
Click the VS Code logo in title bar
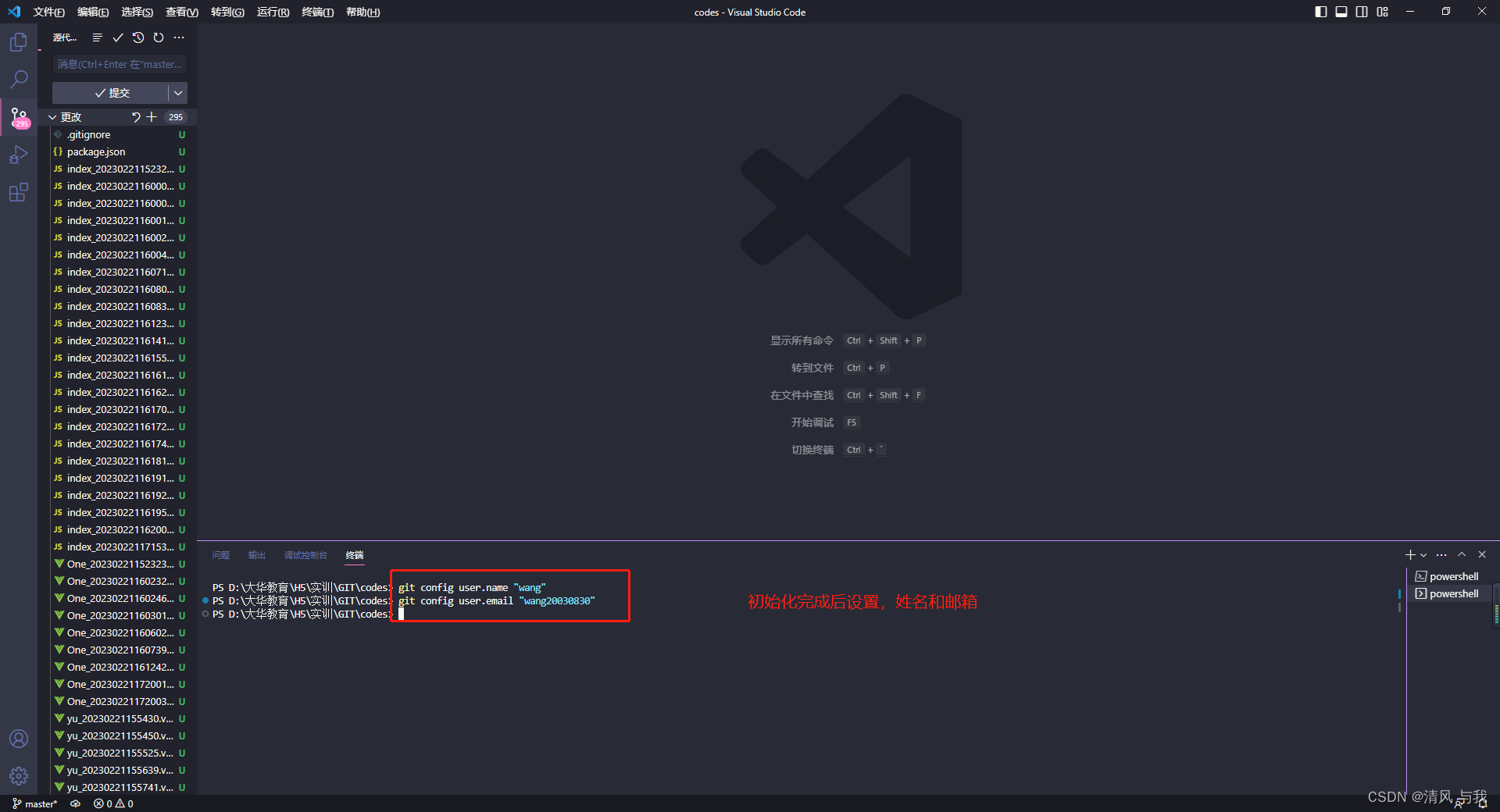(14, 12)
